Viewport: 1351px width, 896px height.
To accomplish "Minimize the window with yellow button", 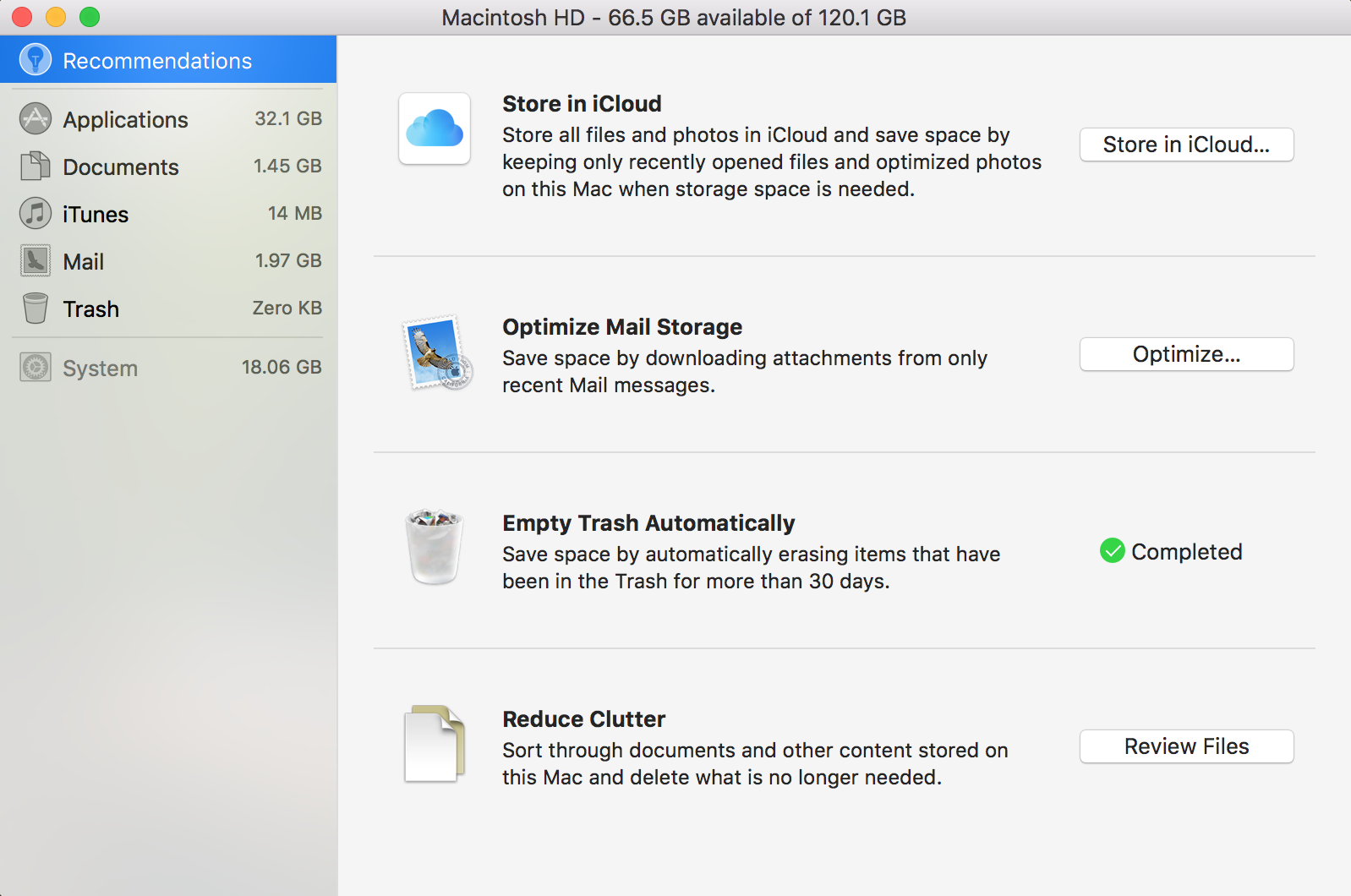I will [x=56, y=17].
